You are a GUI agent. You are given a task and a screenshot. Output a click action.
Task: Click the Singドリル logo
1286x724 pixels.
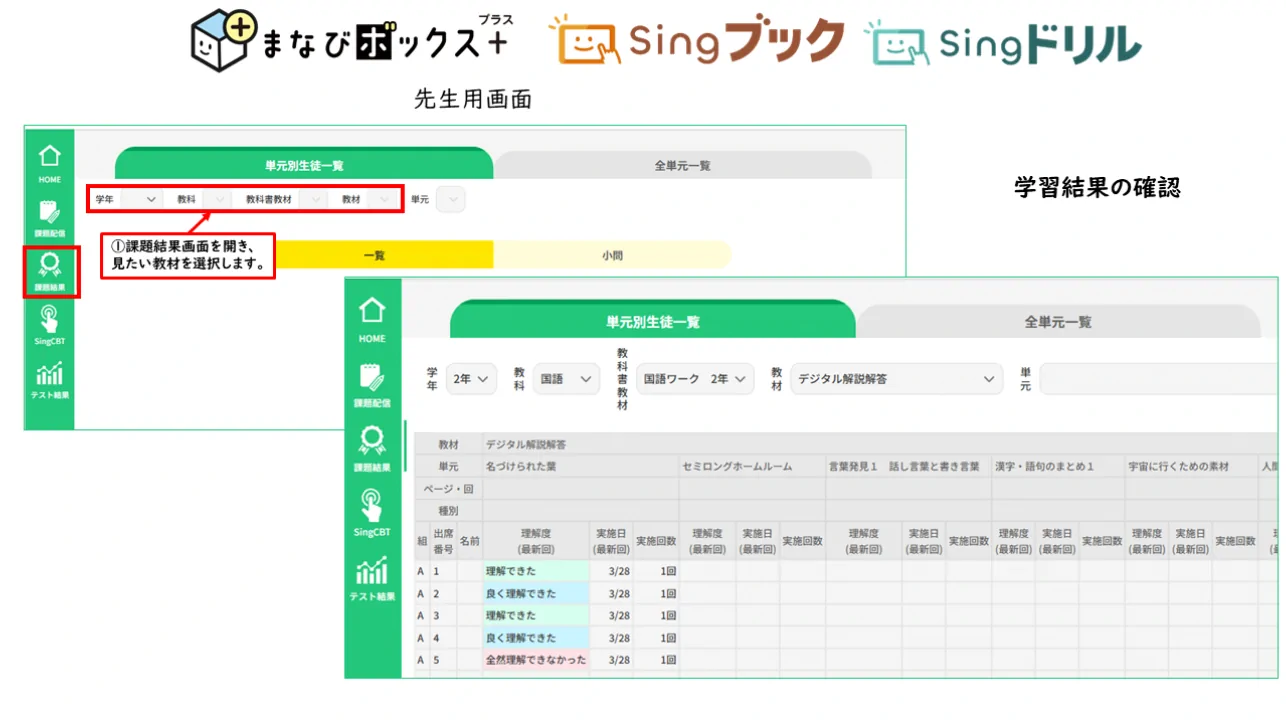pos(1003,42)
